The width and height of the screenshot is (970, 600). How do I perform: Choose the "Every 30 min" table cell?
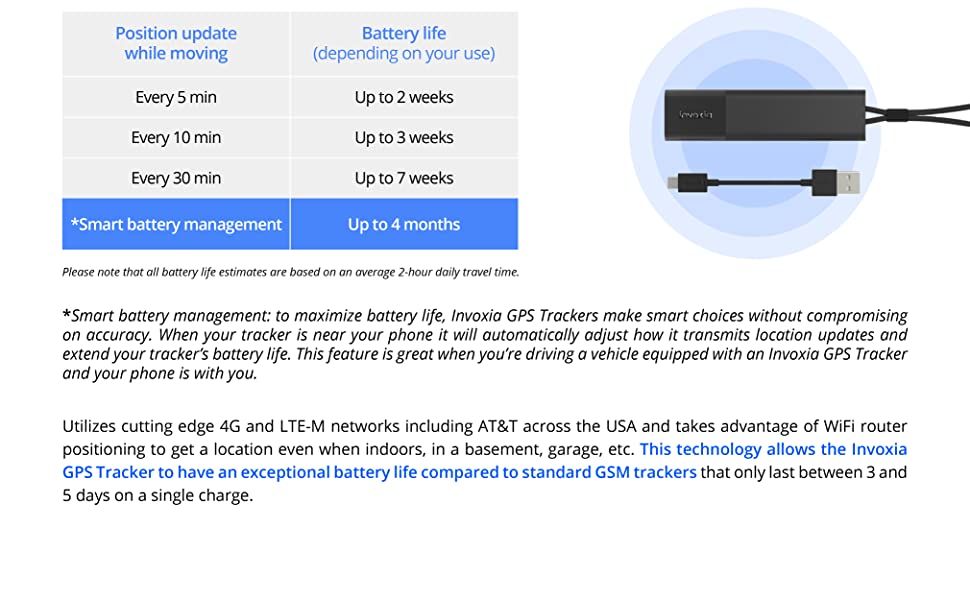click(176, 178)
